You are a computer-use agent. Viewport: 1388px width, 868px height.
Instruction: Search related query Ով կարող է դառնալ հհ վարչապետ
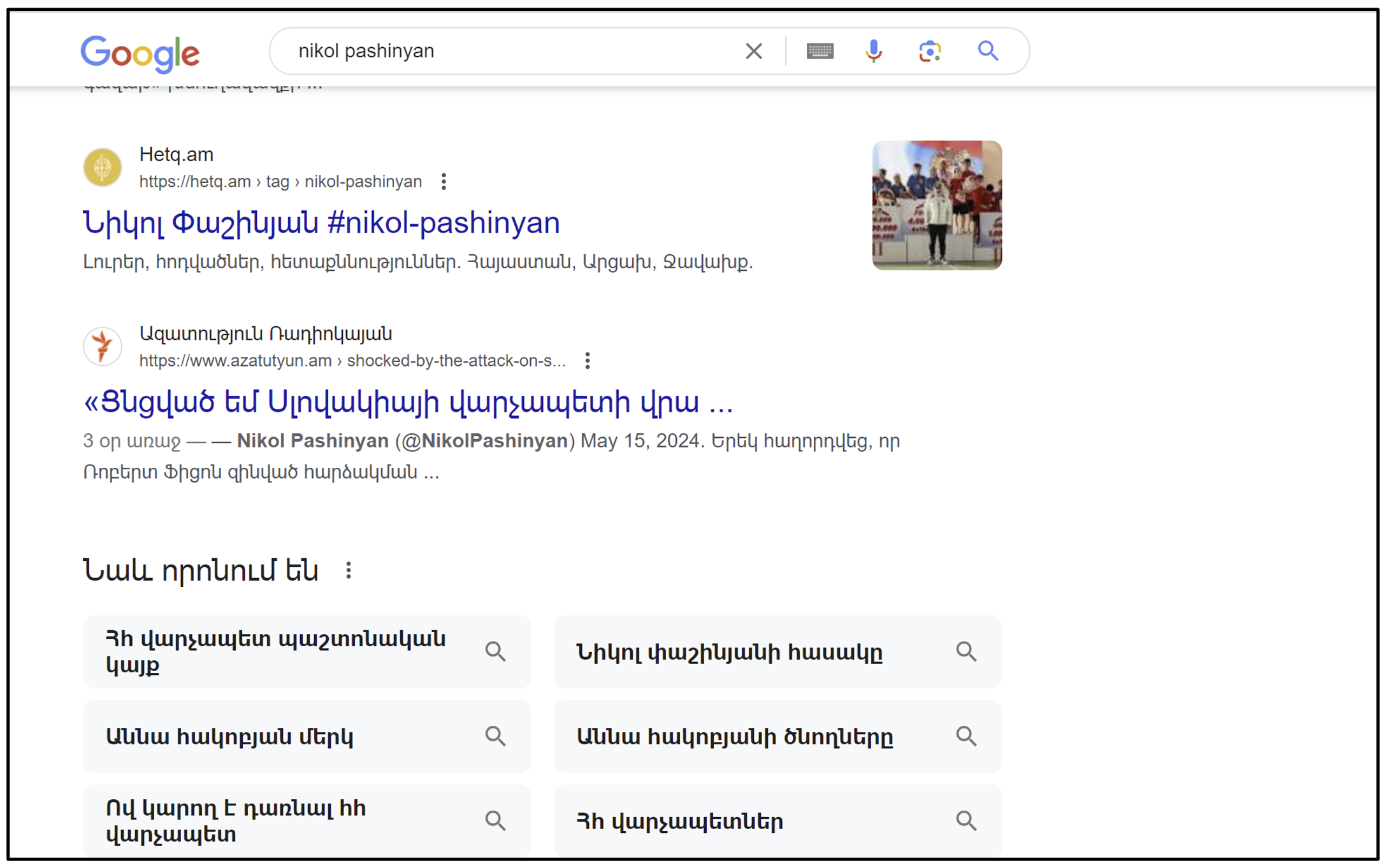pos(307,820)
